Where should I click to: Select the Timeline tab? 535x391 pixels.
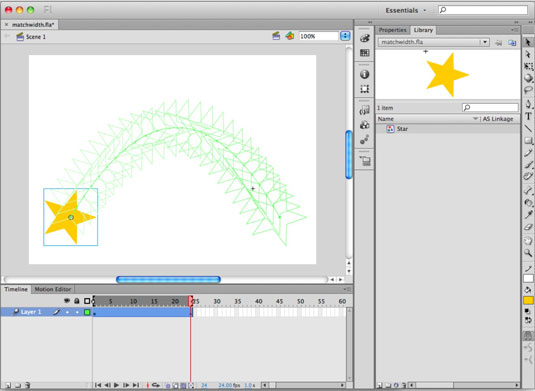16,289
